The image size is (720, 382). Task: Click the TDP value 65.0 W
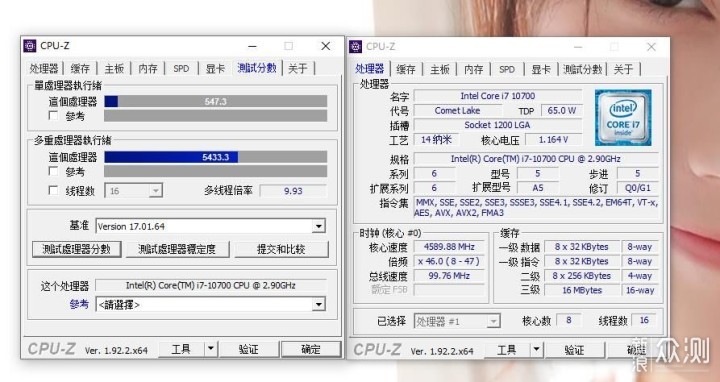pos(562,110)
